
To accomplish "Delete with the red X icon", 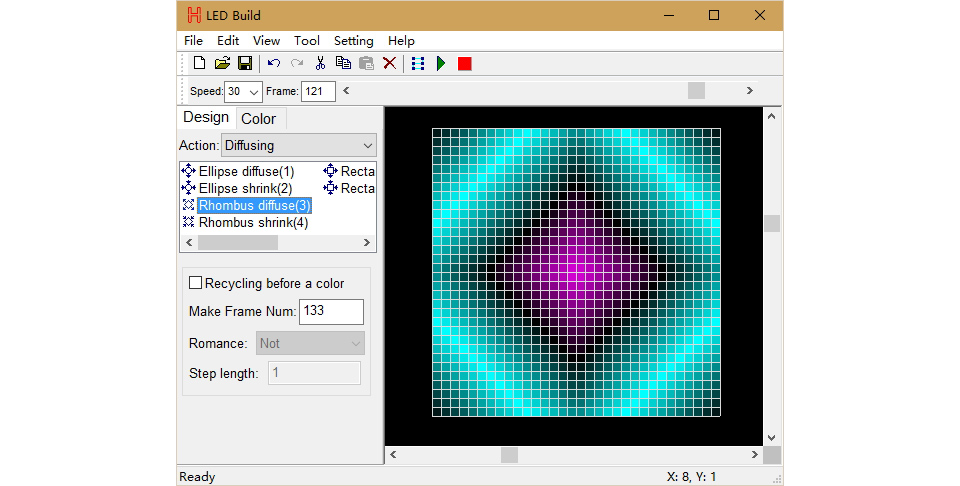I will point(389,63).
